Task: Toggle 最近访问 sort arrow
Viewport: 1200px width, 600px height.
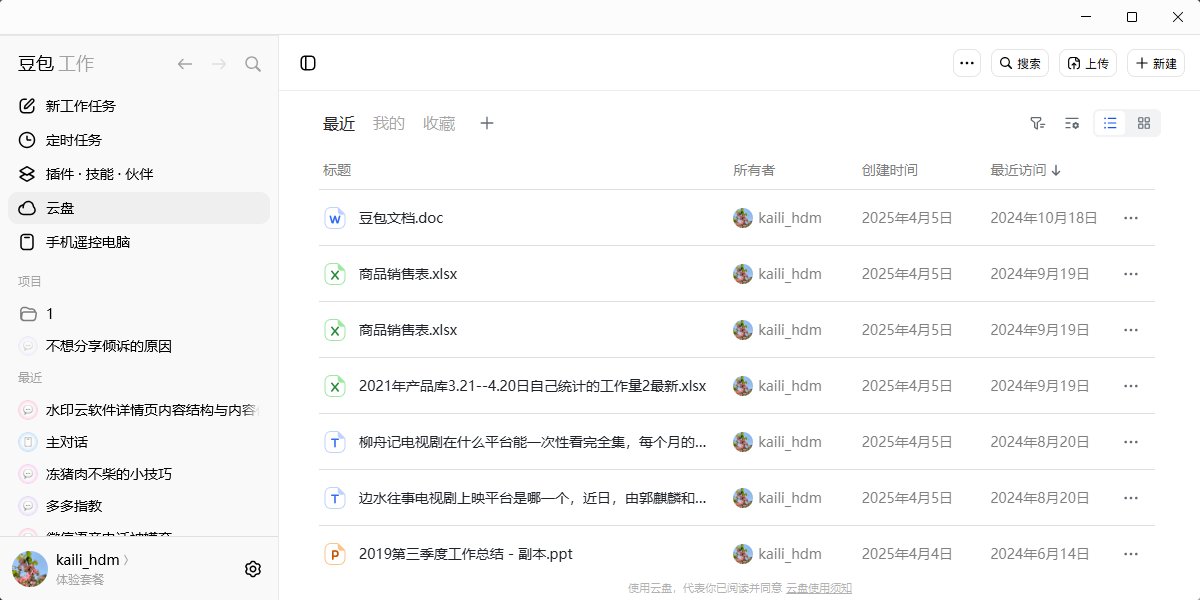Action: tap(1056, 171)
